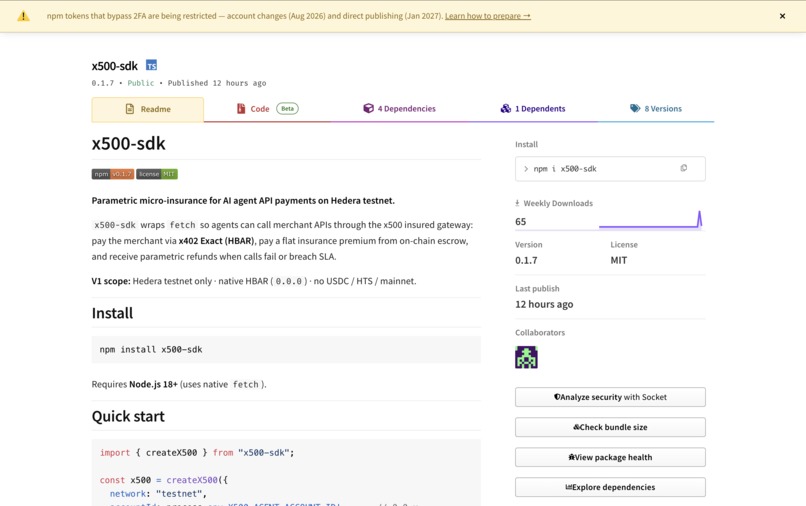Click the View package health button

coord(610,457)
